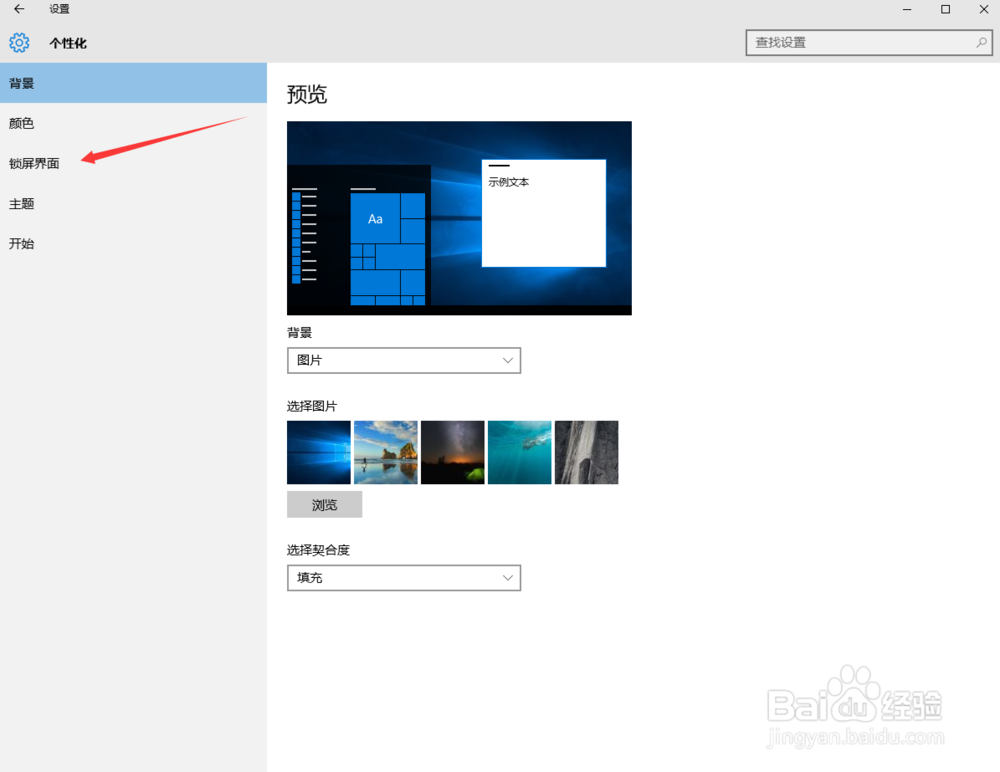Screen dimensions: 1000x772
Task: Click the 浏览 browse button
Action: [x=325, y=505]
